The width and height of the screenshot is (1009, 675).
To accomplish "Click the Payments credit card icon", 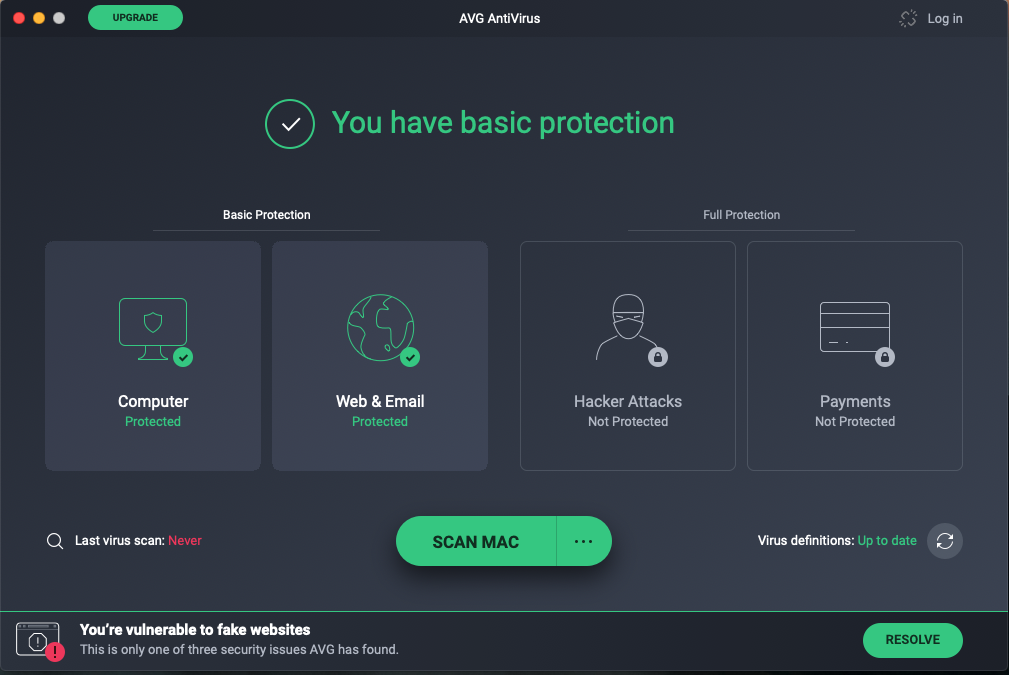I will click(854, 327).
